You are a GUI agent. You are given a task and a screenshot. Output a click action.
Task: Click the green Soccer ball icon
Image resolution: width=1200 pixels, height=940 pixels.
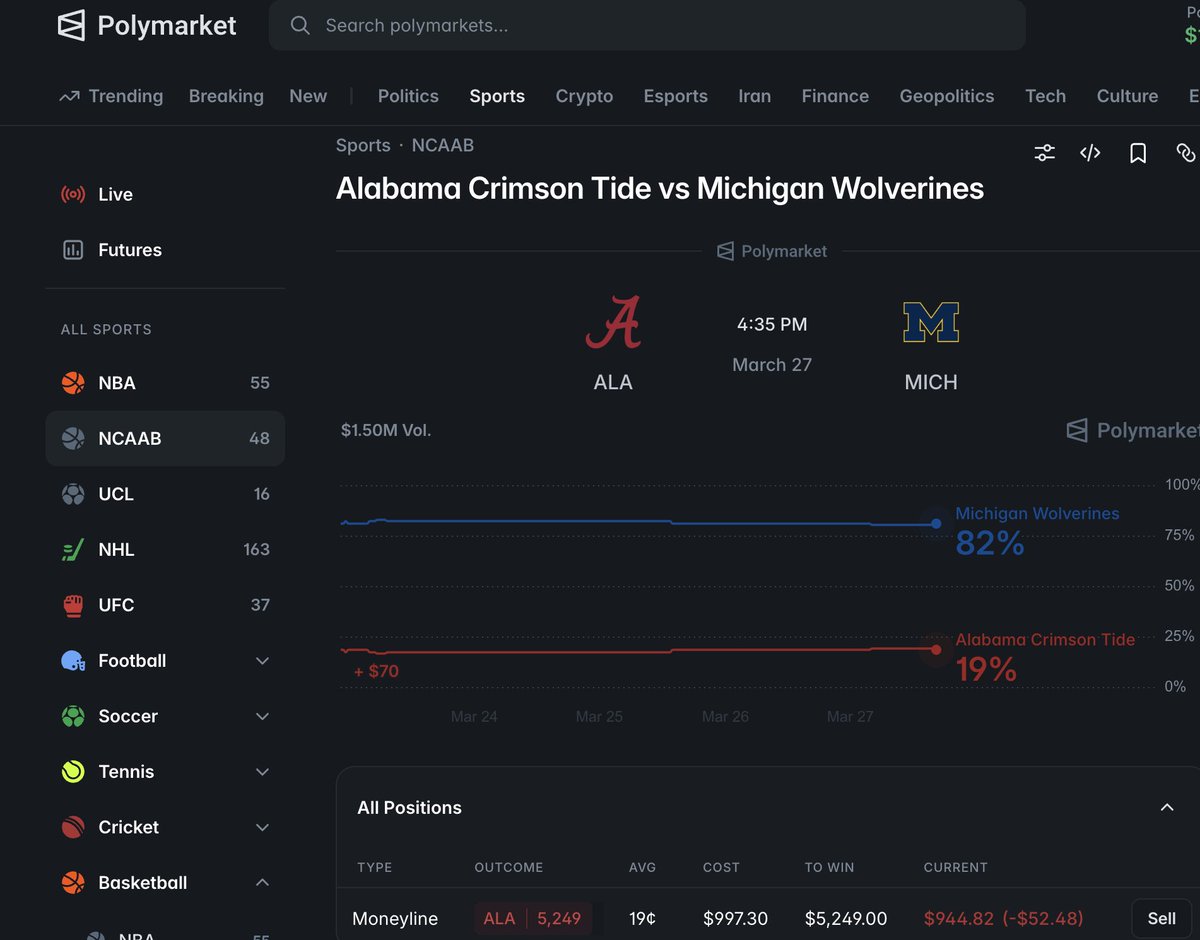pos(73,716)
